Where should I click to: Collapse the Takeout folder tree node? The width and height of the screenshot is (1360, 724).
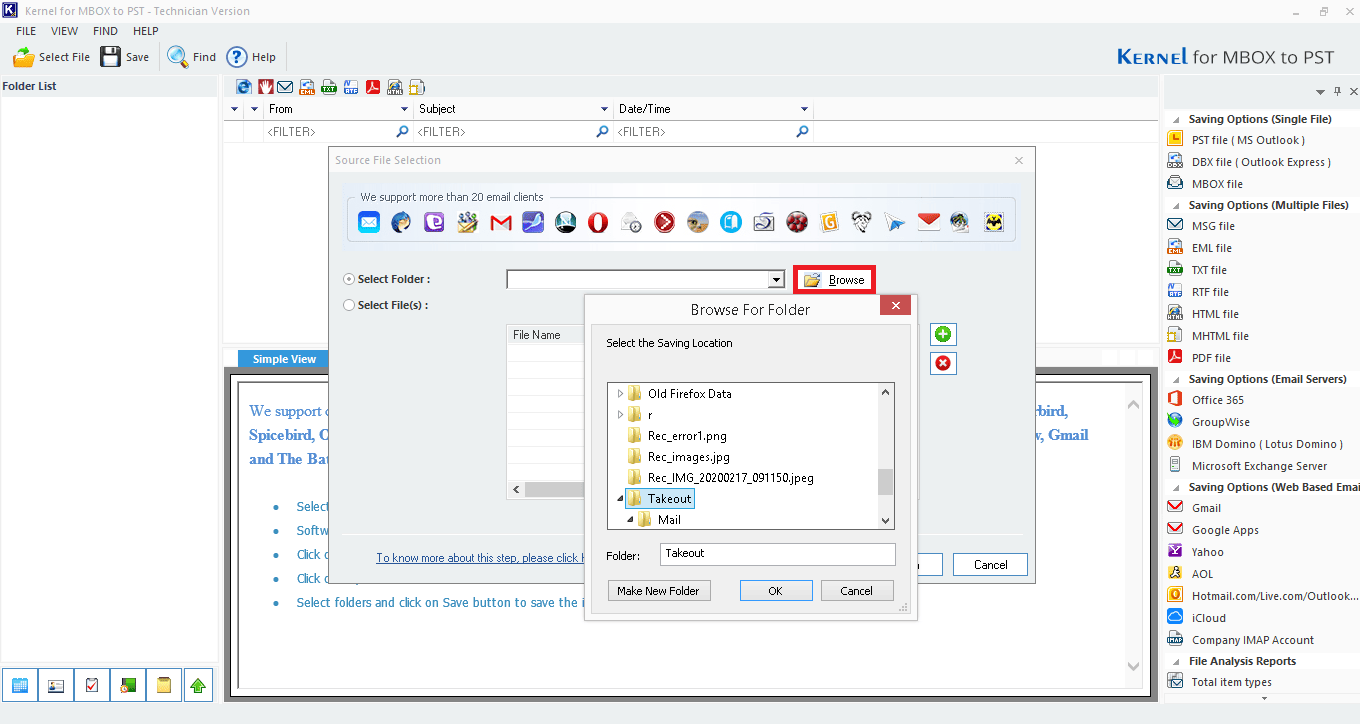pyautogui.click(x=620, y=498)
